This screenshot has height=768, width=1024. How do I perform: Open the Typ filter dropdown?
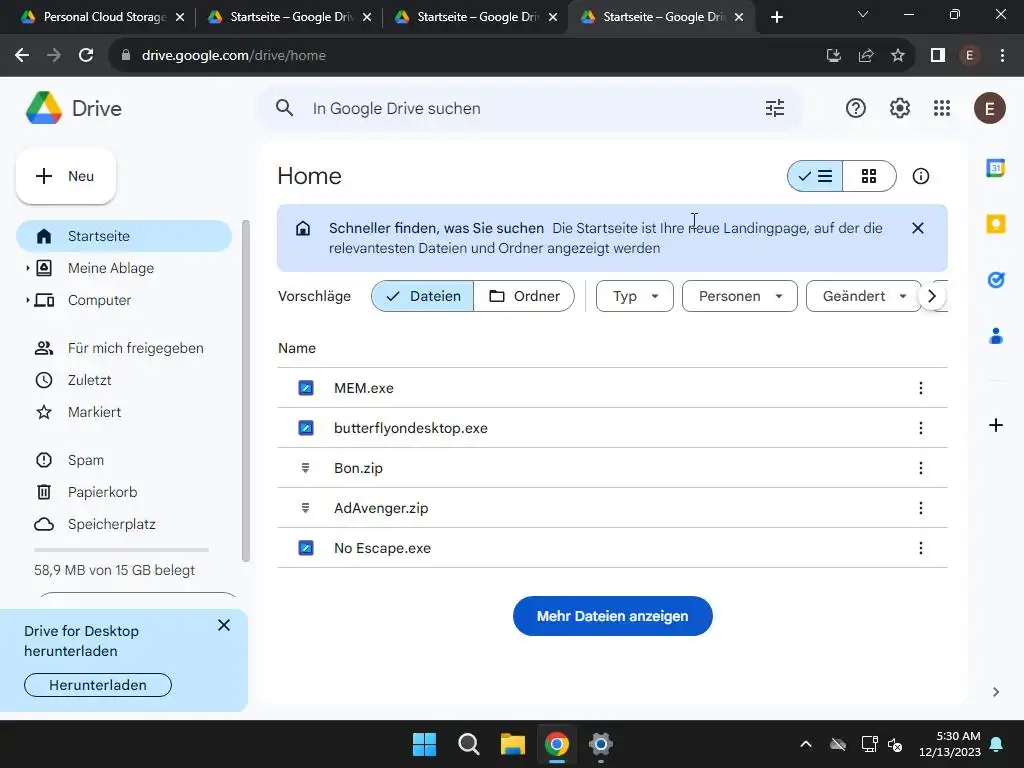coord(634,296)
